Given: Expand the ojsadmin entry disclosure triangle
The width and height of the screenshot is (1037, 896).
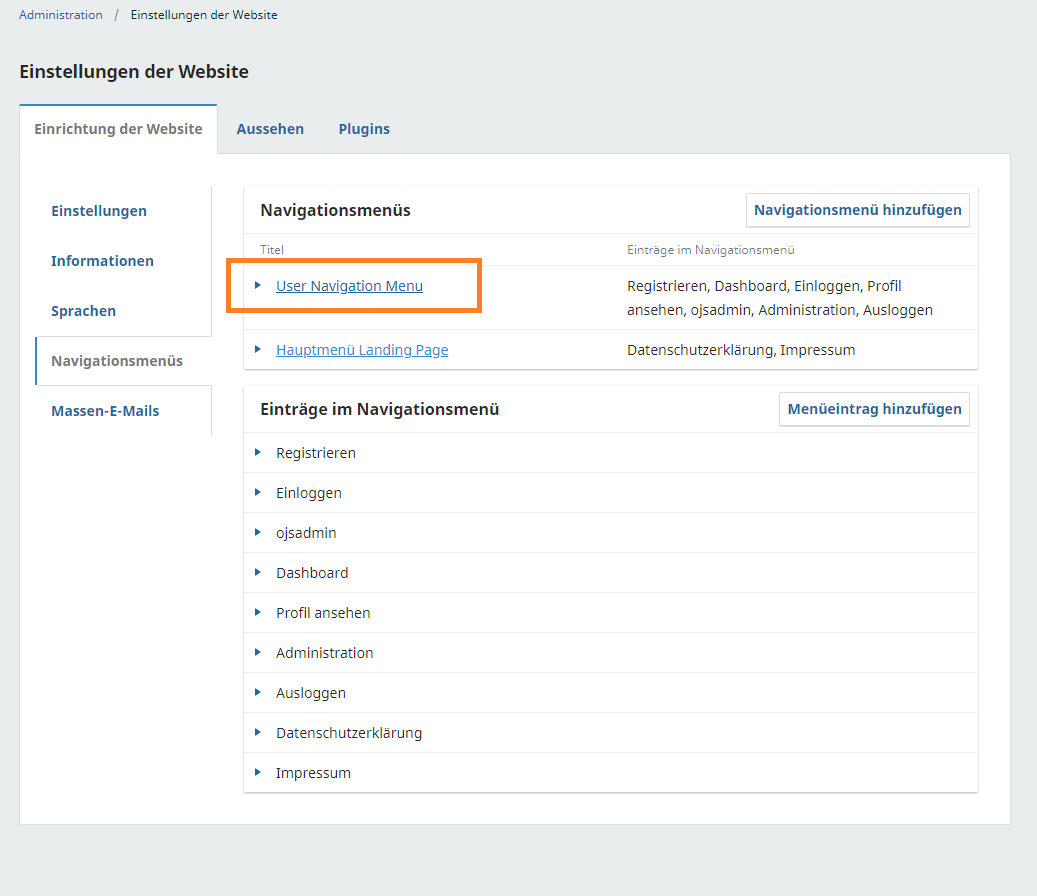Looking at the screenshot, I should click(x=258, y=532).
